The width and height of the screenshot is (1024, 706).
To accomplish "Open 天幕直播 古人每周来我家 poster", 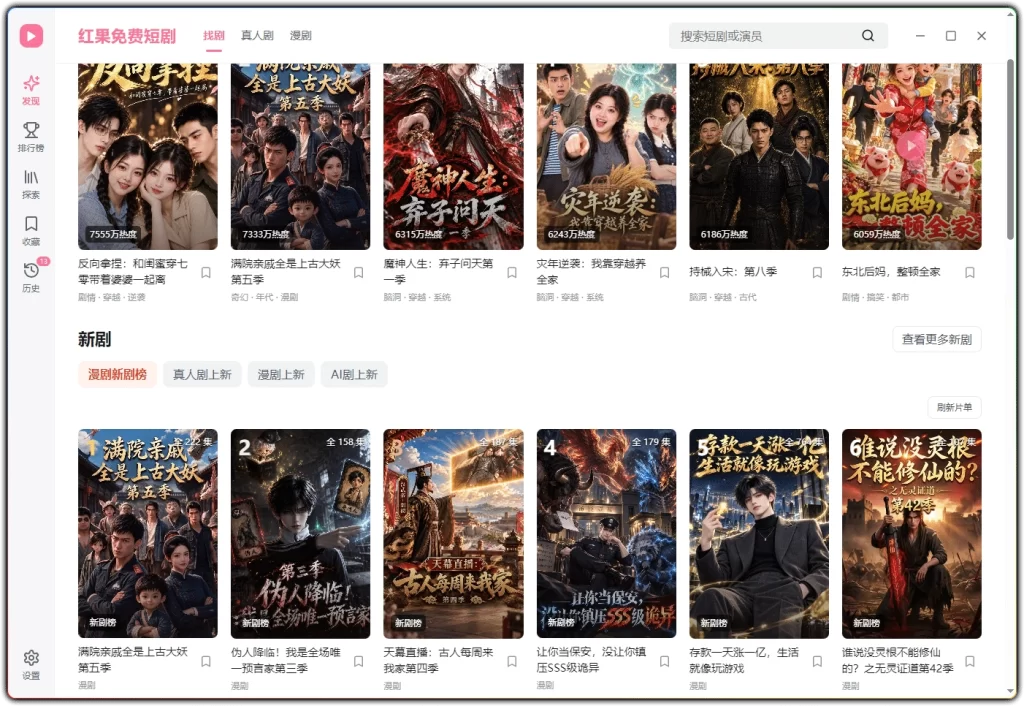I will click(453, 534).
